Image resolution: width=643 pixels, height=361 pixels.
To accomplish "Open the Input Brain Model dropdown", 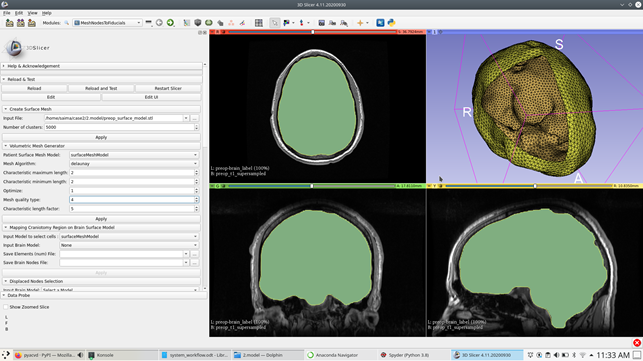I will [129, 245].
